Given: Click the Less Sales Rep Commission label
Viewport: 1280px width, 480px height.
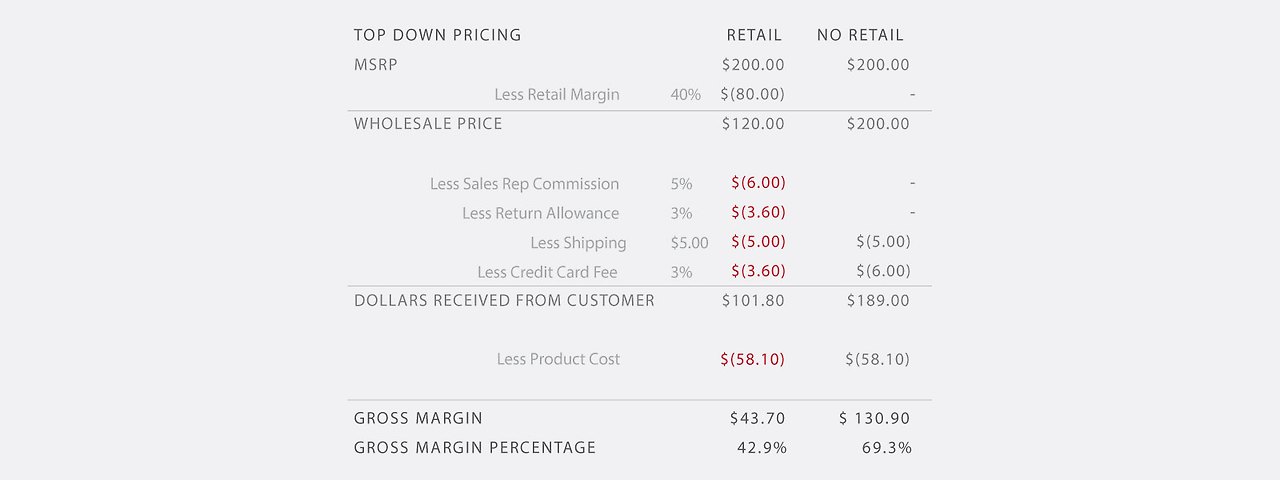Looking at the screenshot, I should (x=524, y=184).
